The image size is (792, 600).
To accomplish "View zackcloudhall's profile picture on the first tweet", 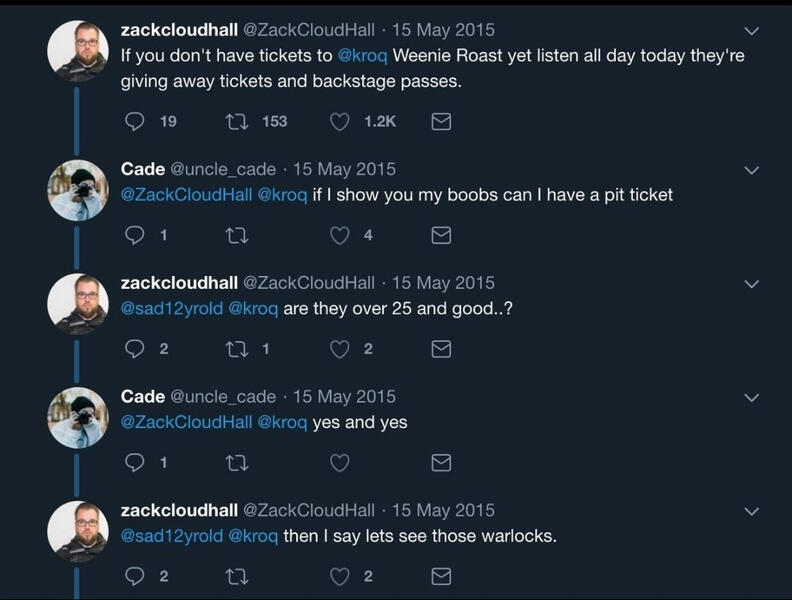I will click(78, 50).
